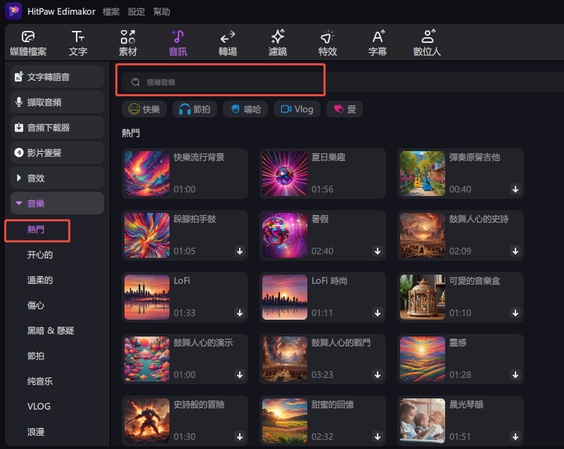Click the 彈奏原聲吉他 guitar thumbnail
This screenshot has width=564, height=449.
tap(422, 173)
